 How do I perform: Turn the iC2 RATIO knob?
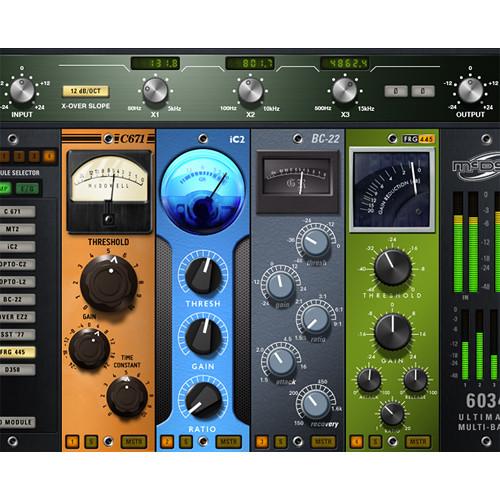203,400
